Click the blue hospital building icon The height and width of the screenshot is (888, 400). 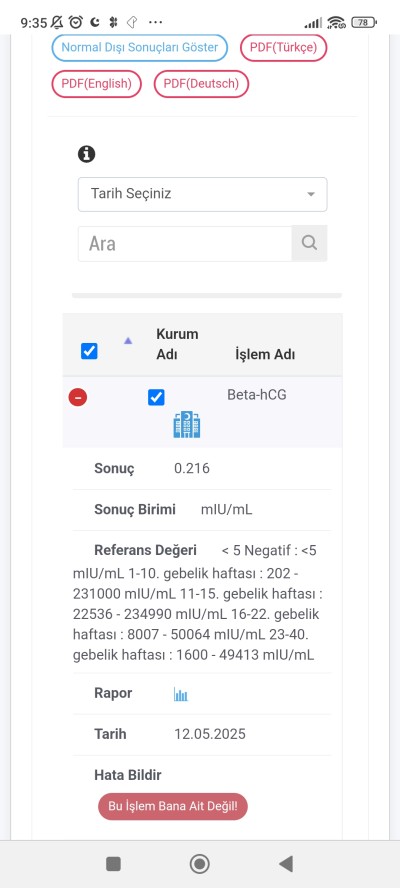click(187, 425)
